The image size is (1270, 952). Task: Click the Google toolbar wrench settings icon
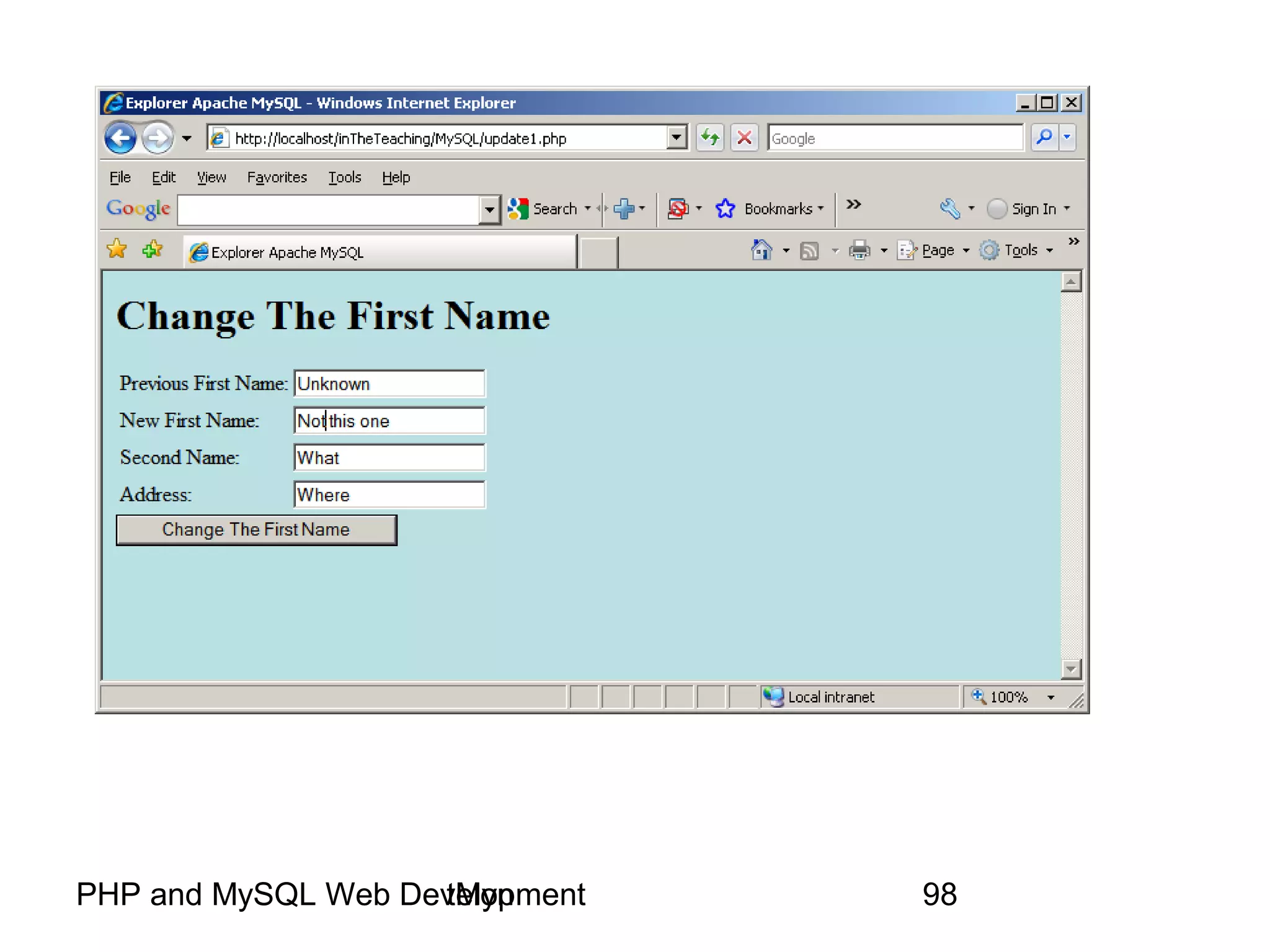pos(950,209)
